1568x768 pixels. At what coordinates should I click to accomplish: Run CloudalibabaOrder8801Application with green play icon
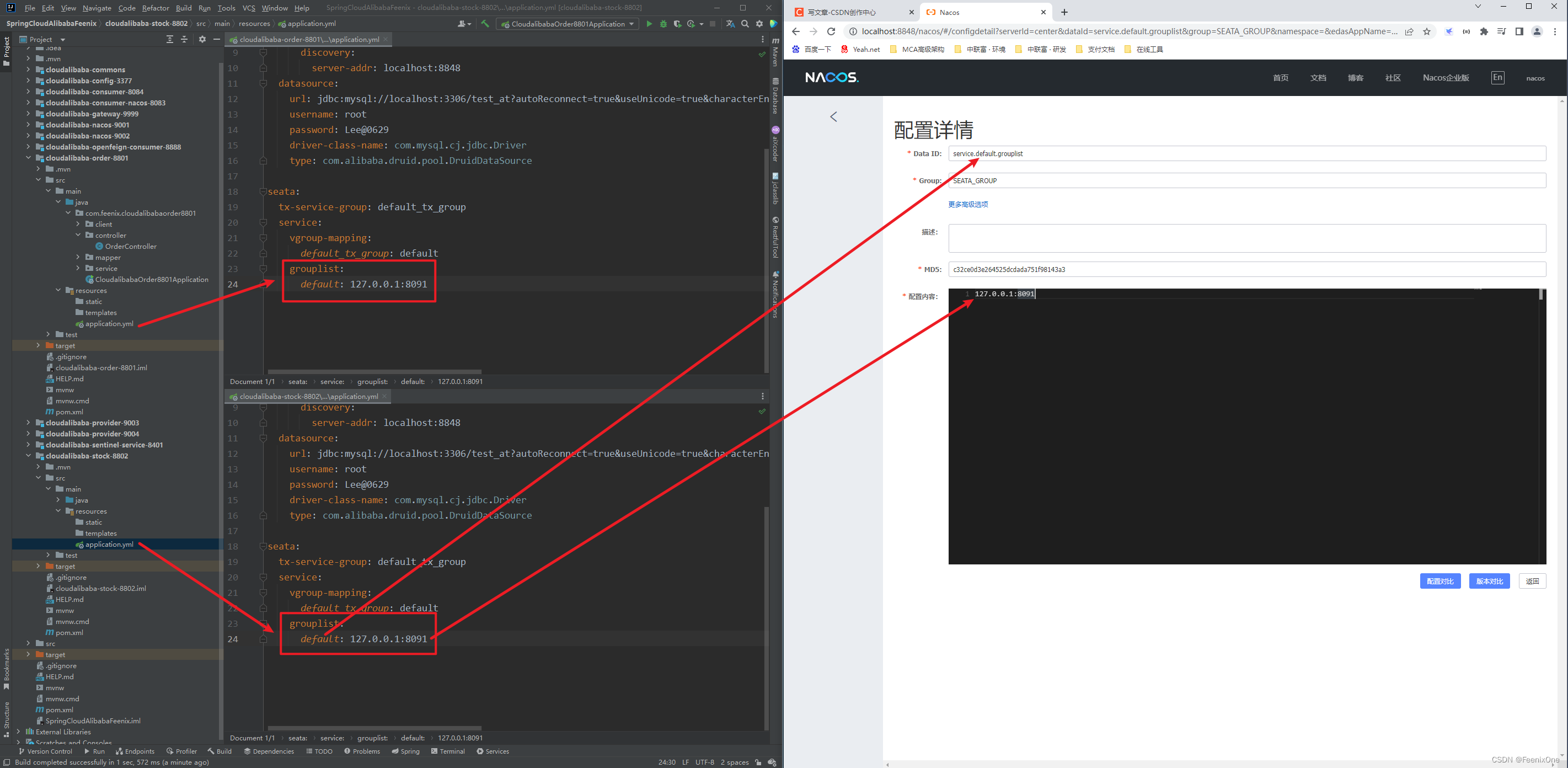(x=649, y=24)
